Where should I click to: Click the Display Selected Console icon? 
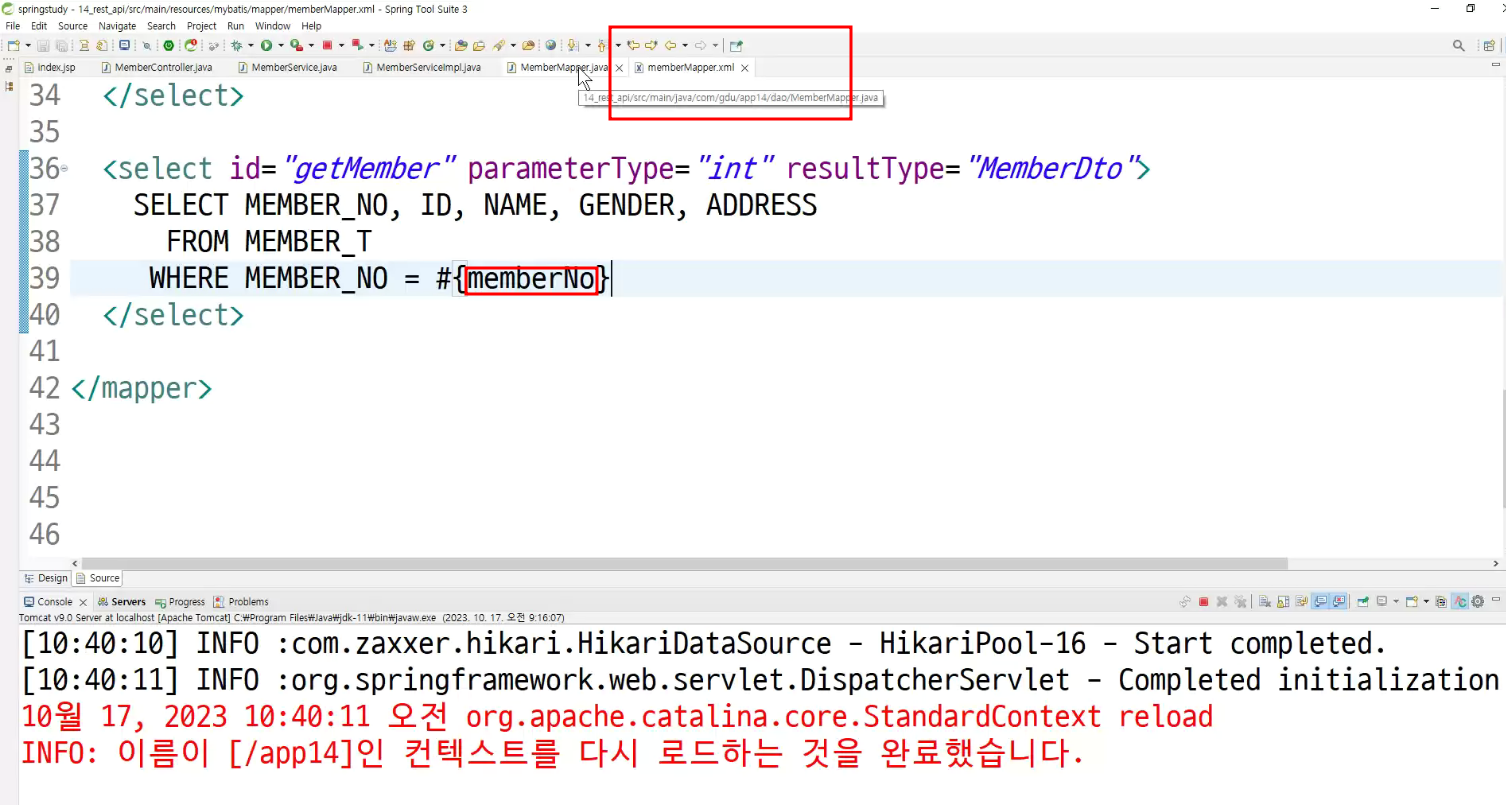pos(1382,602)
